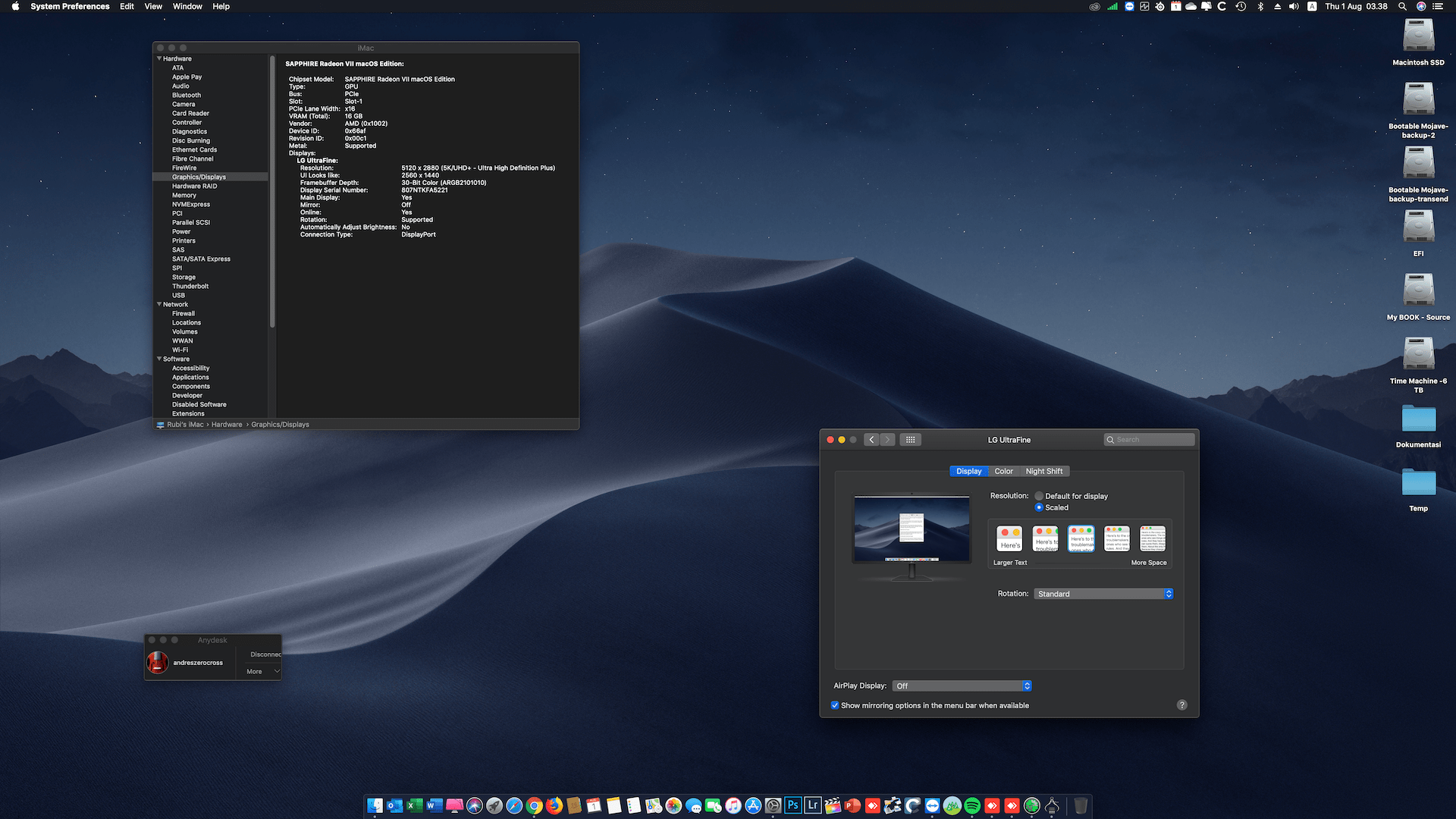The height and width of the screenshot is (819, 1456).
Task: Open Excel in the dock
Action: 415,805
